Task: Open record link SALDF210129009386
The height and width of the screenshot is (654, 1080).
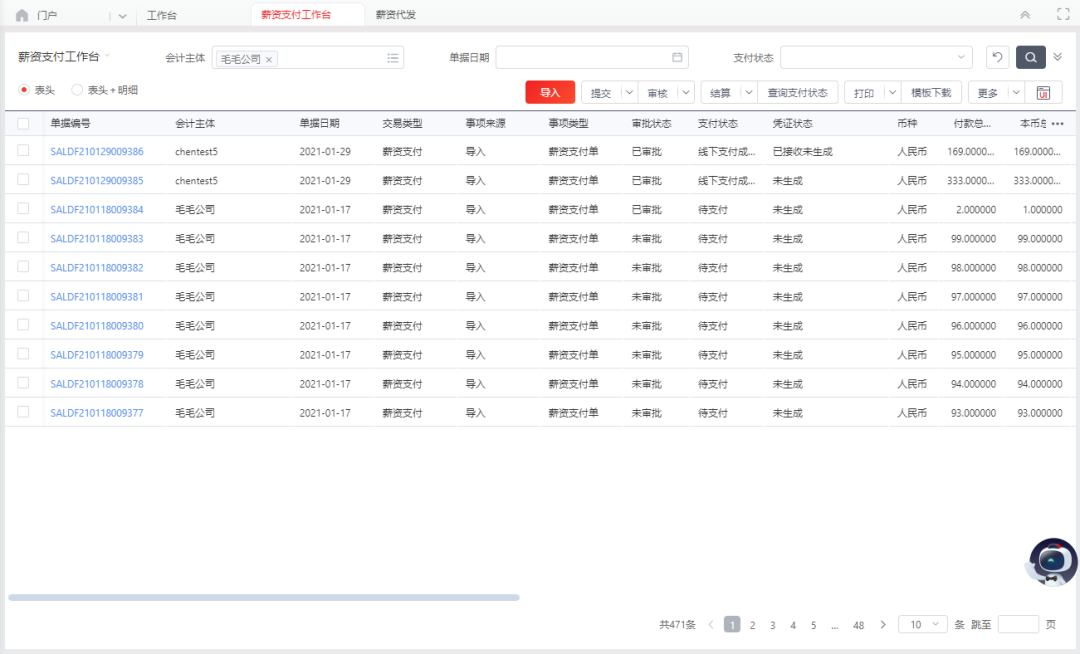Action: pos(98,152)
